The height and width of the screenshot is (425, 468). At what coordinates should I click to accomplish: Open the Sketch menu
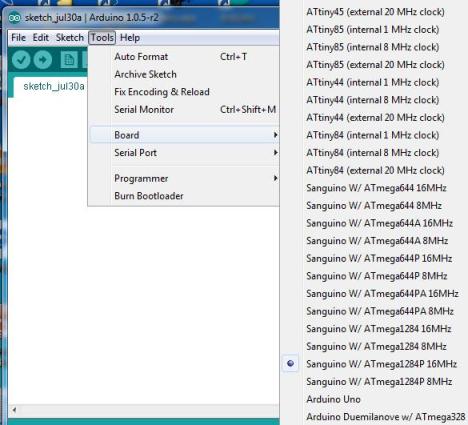tap(70, 38)
